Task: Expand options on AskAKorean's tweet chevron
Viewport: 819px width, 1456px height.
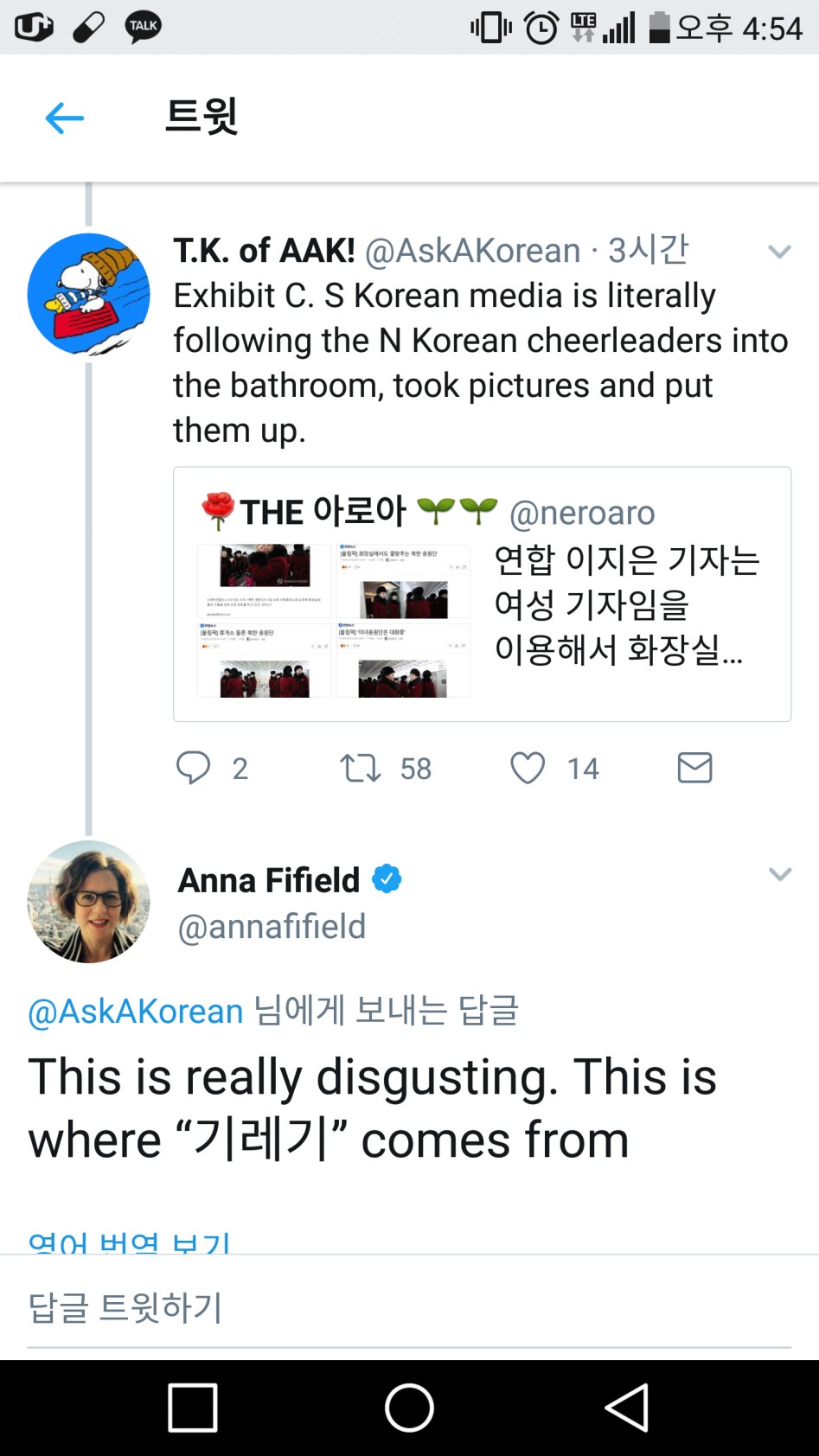Action: (x=779, y=251)
